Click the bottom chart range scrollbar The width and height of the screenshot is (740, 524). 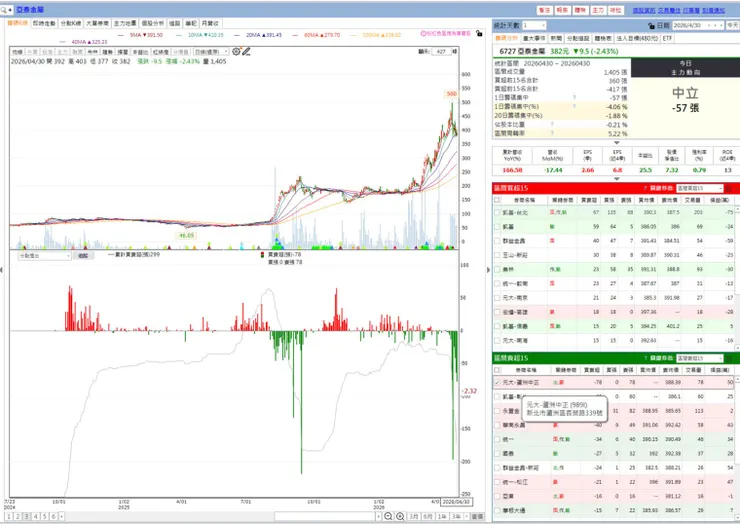(x=327, y=516)
